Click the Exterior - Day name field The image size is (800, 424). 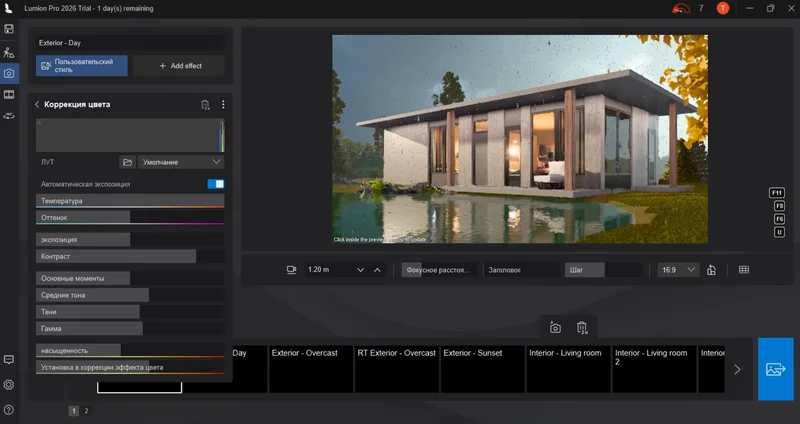(130, 43)
